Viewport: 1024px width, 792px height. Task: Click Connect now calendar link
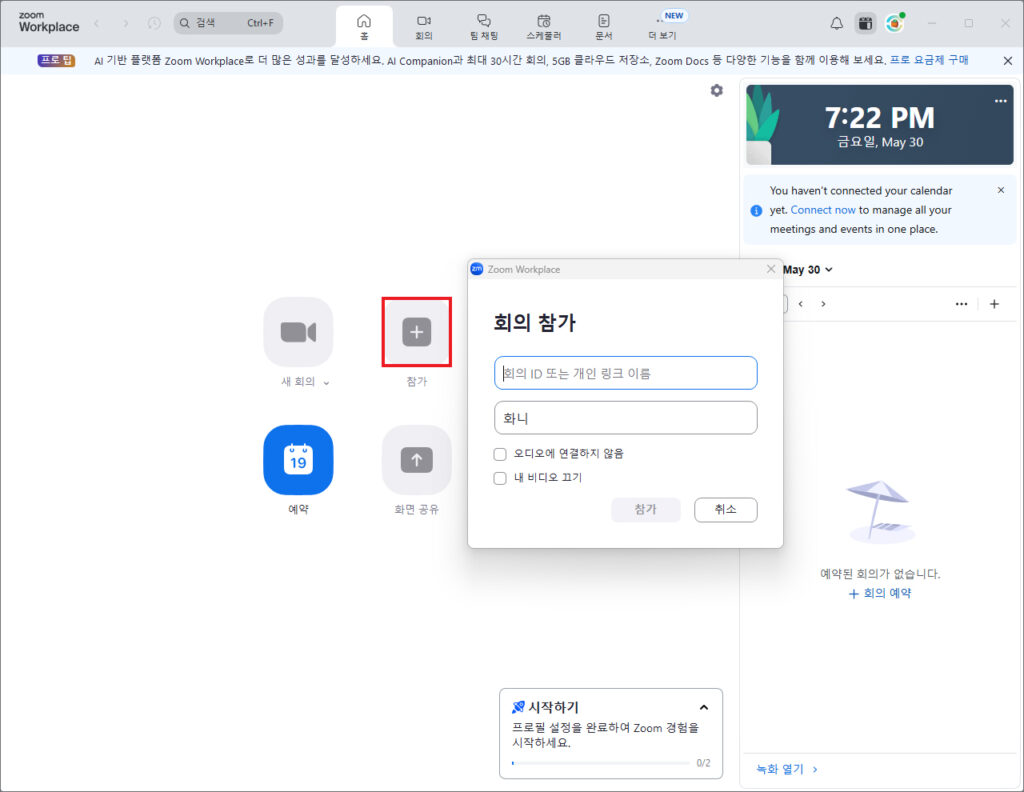pos(823,210)
